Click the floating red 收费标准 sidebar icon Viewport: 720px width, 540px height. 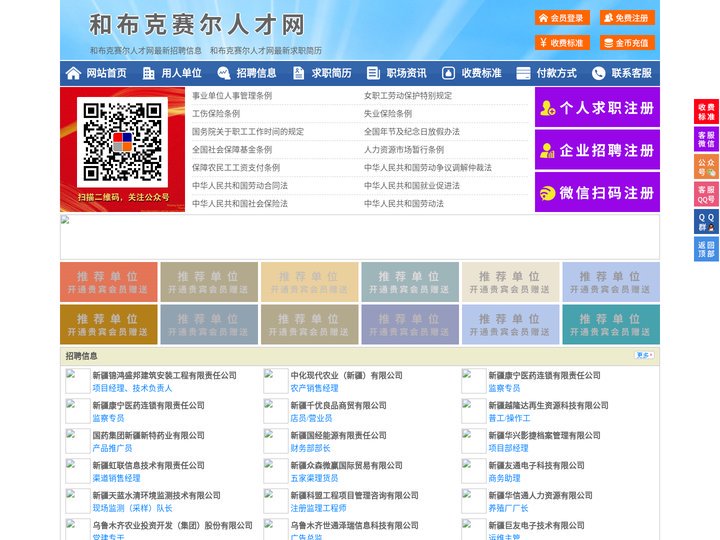706,112
